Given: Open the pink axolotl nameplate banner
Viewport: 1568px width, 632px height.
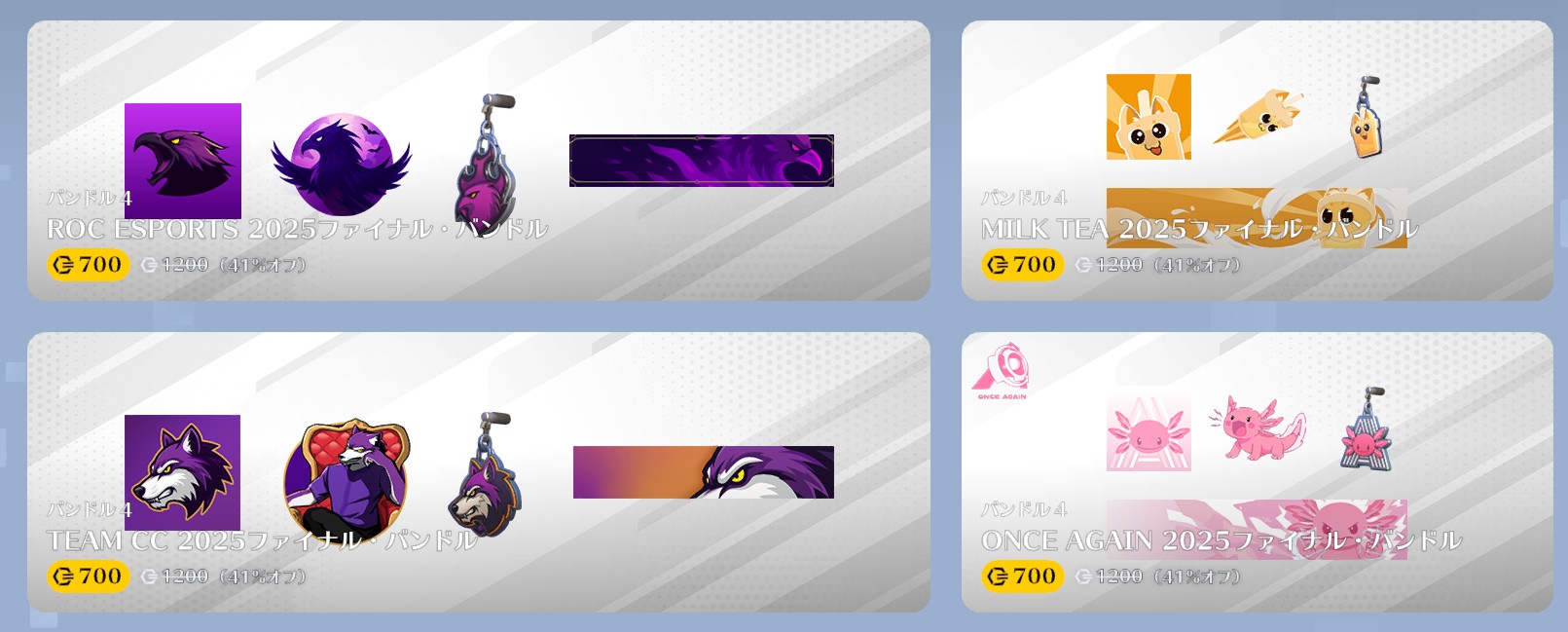Looking at the screenshot, I should (x=1257, y=530).
